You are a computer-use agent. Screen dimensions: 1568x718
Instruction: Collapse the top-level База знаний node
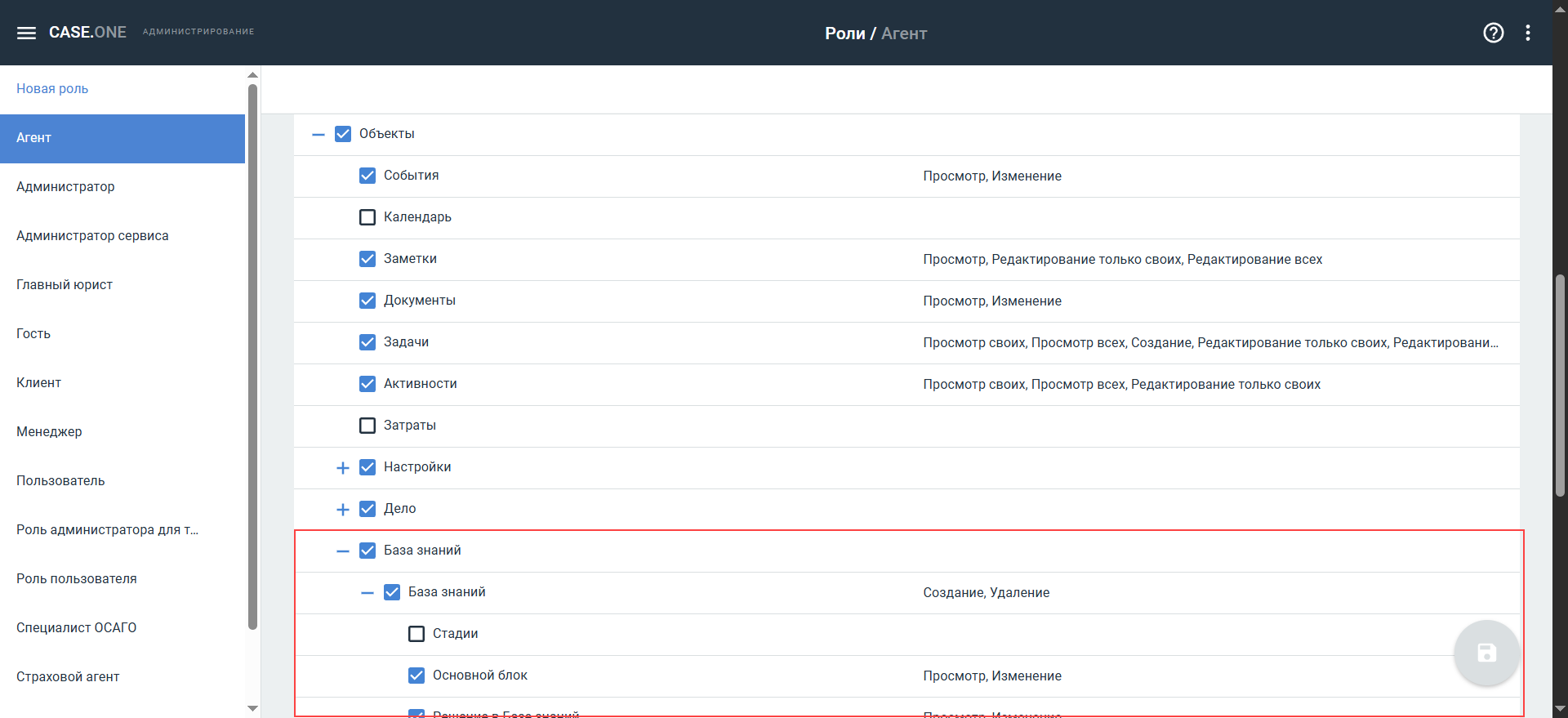(343, 551)
